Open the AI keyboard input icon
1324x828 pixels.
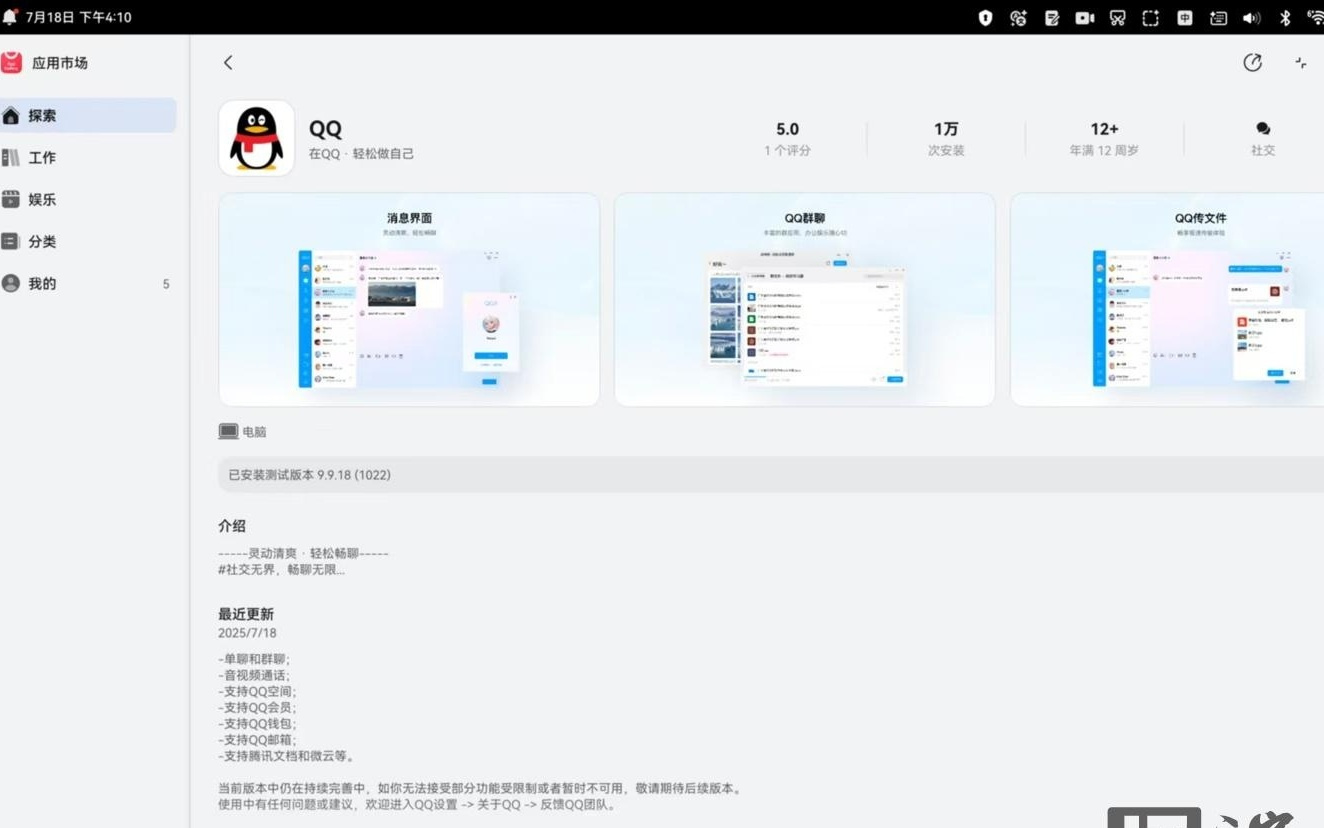point(1218,17)
